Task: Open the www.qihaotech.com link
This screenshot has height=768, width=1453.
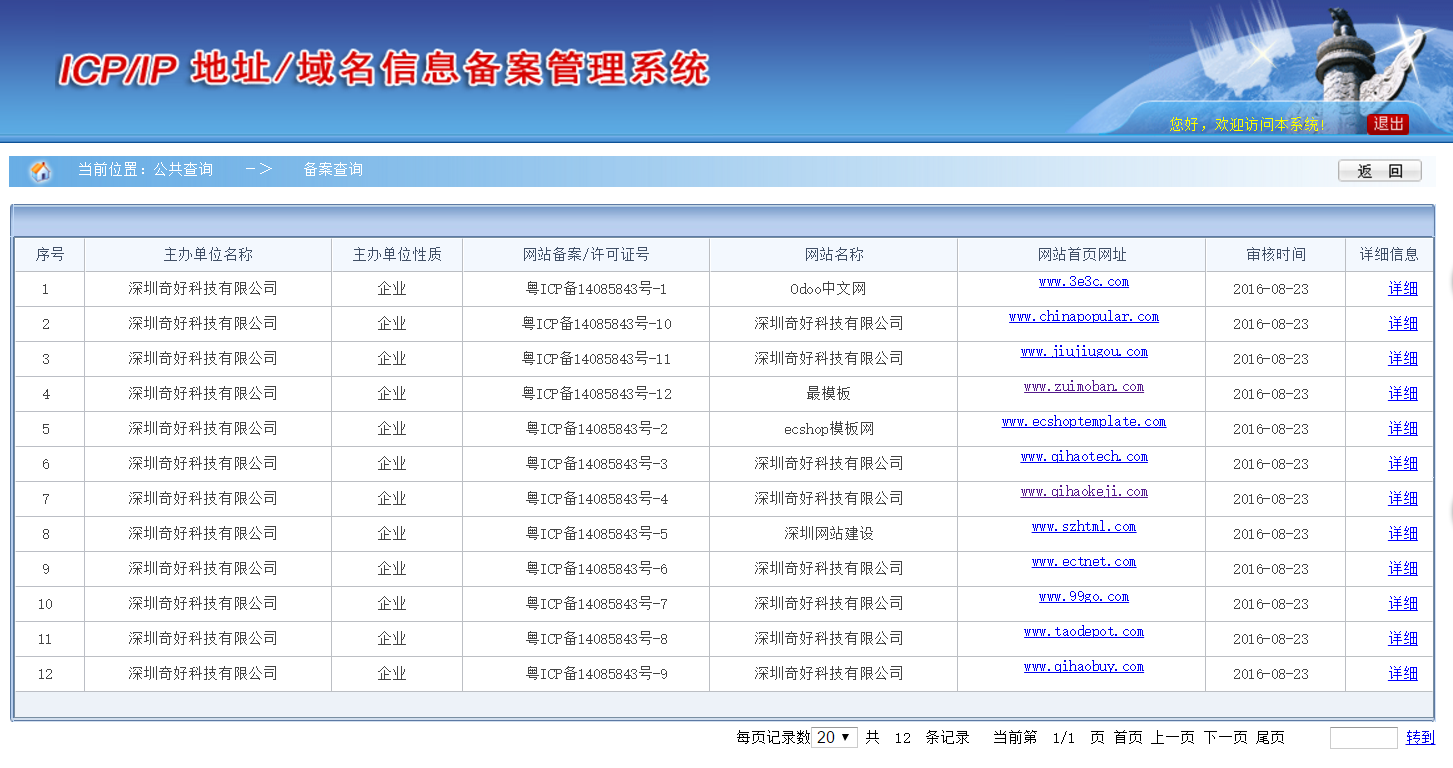Action: (1084, 457)
